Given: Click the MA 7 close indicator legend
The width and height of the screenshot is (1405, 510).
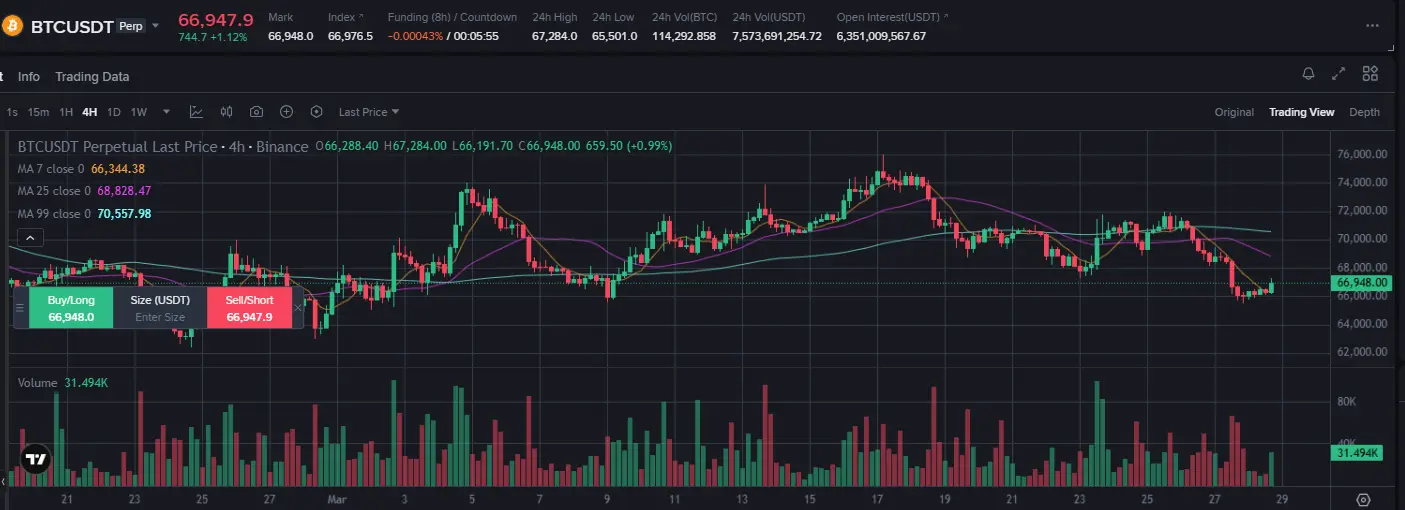Looking at the screenshot, I should (81, 169).
